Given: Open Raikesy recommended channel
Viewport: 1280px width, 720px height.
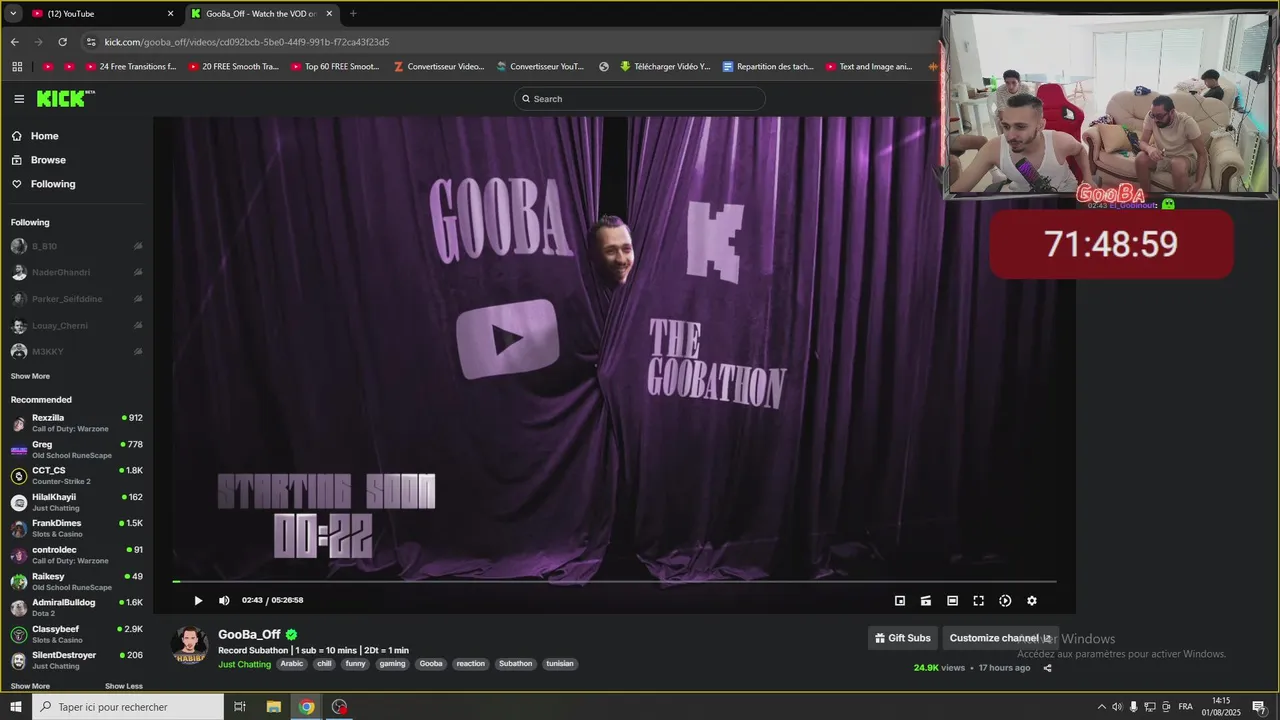Looking at the screenshot, I should (x=76, y=581).
